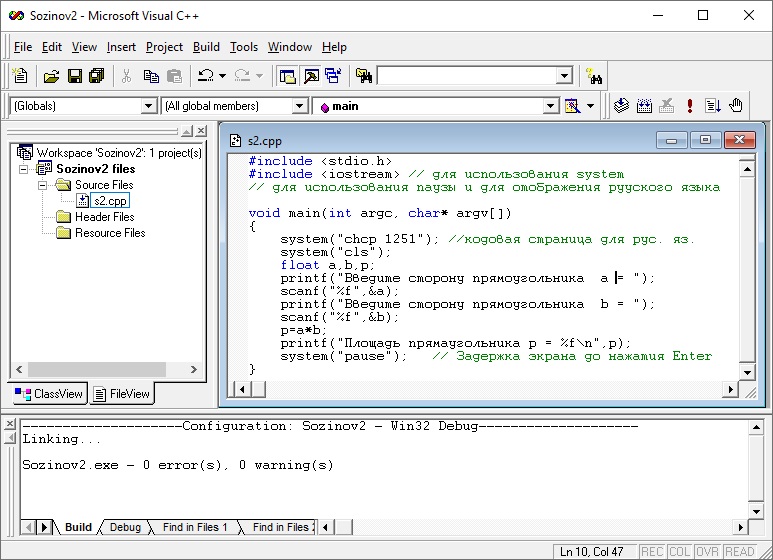
Task: Switch to the ClassView tab
Action: (49, 394)
